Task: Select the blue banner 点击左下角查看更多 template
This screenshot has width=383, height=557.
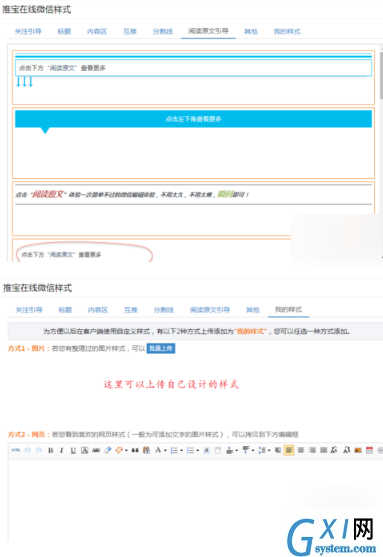Action: coord(193,143)
